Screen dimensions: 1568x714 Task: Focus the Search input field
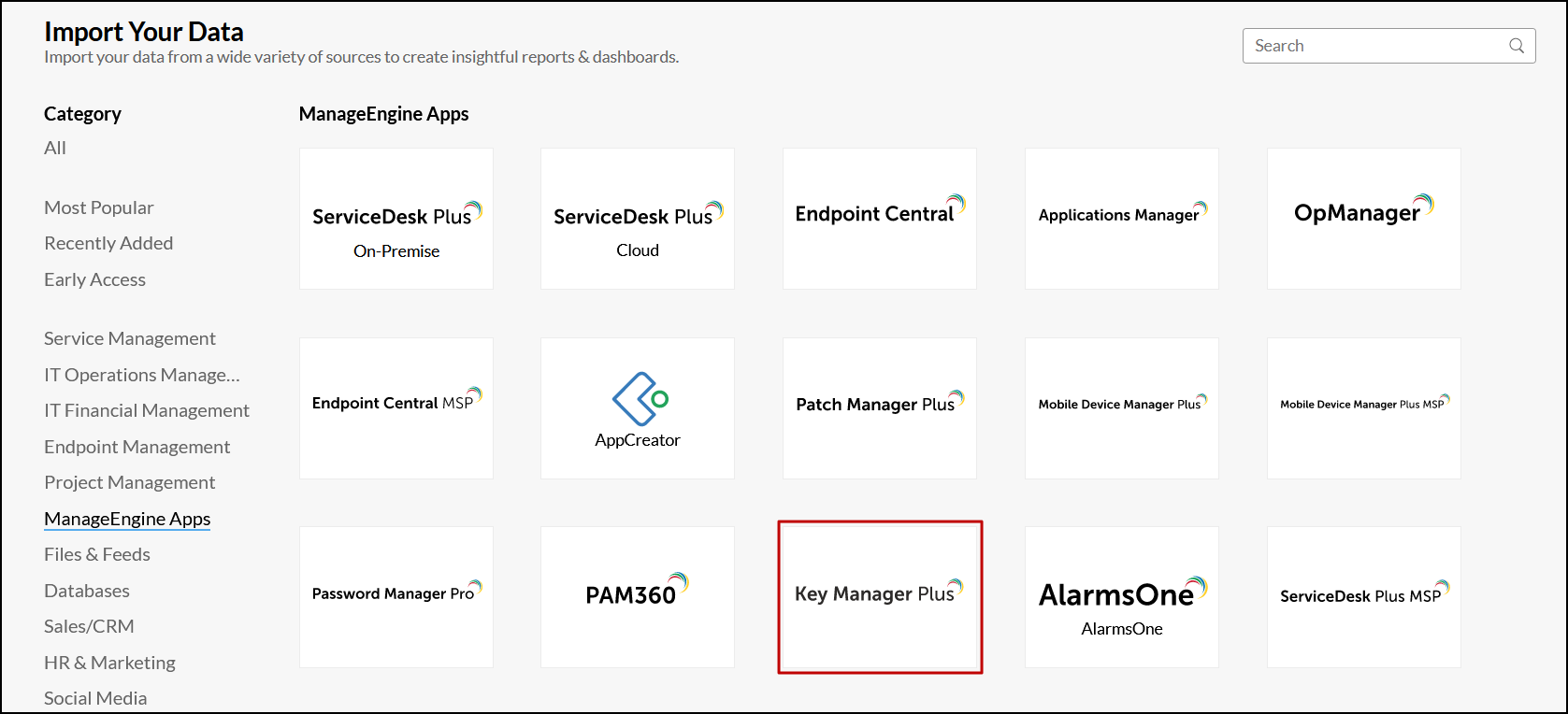[1388, 46]
